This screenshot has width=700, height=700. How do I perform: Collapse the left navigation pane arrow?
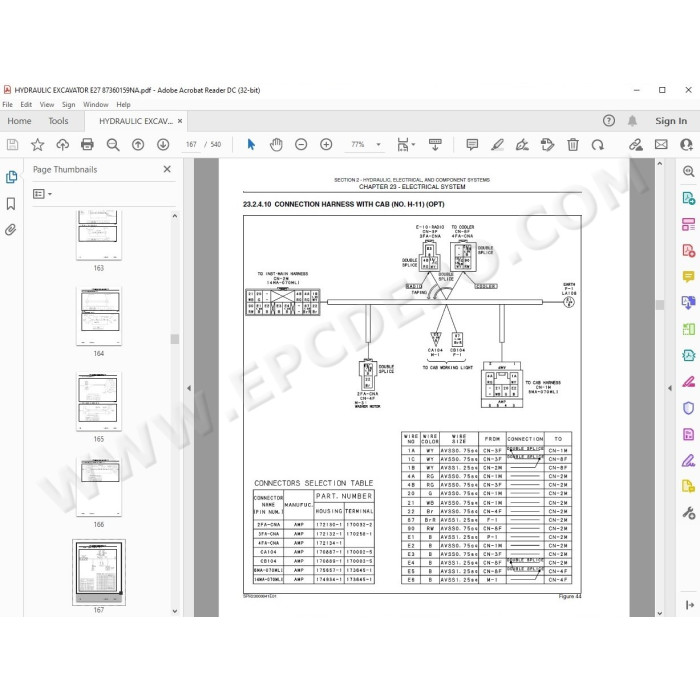(x=189, y=388)
